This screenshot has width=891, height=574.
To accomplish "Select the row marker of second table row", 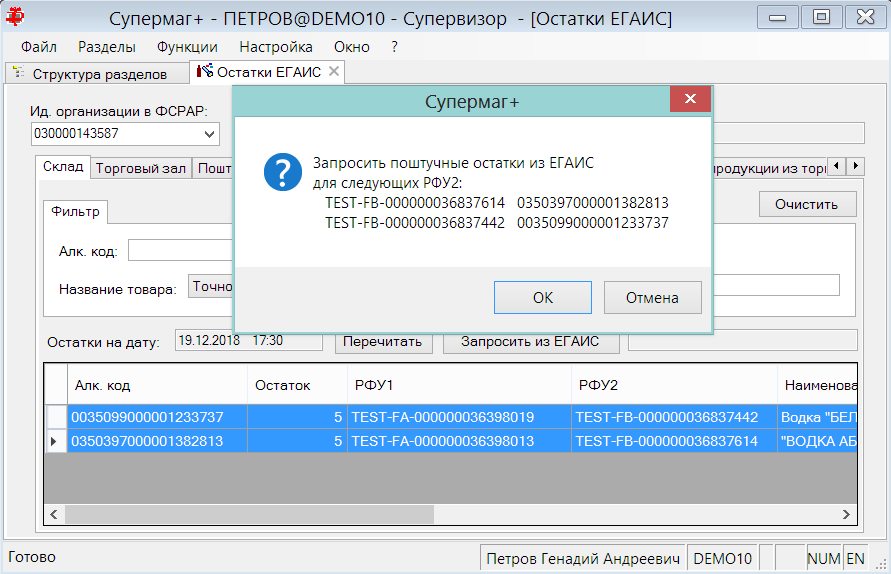I will click(x=55, y=441).
